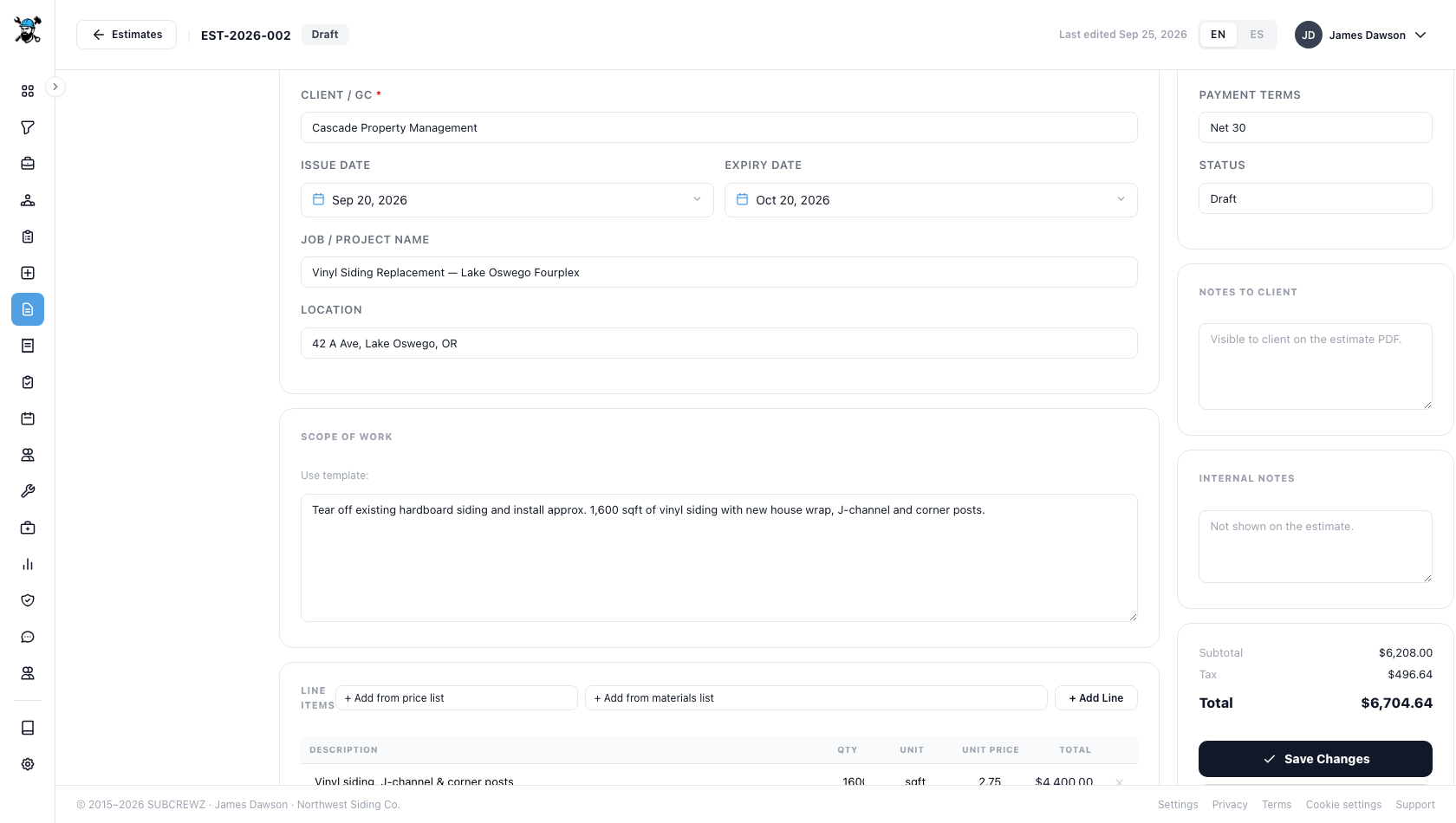Image resolution: width=1456 pixels, height=823 pixels.
Task: Open the Issue Date dropdown
Action: tap(507, 200)
